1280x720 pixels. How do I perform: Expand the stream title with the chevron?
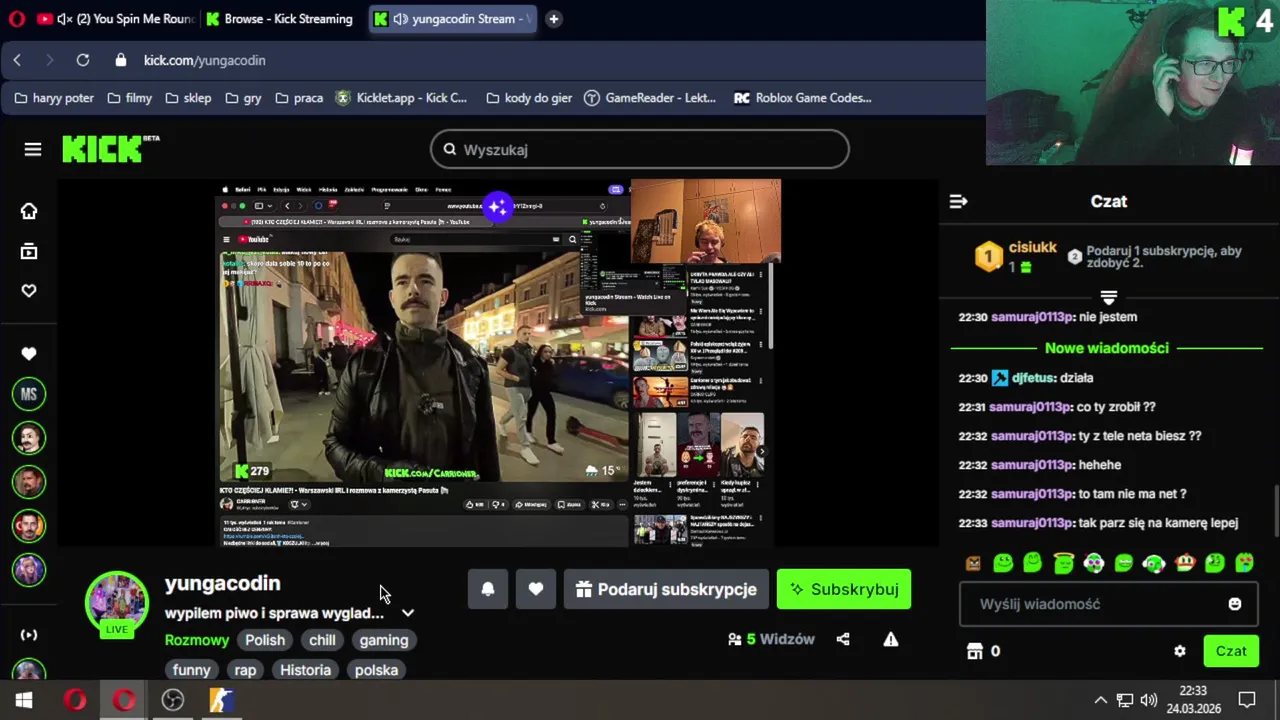(x=408, y=613)
